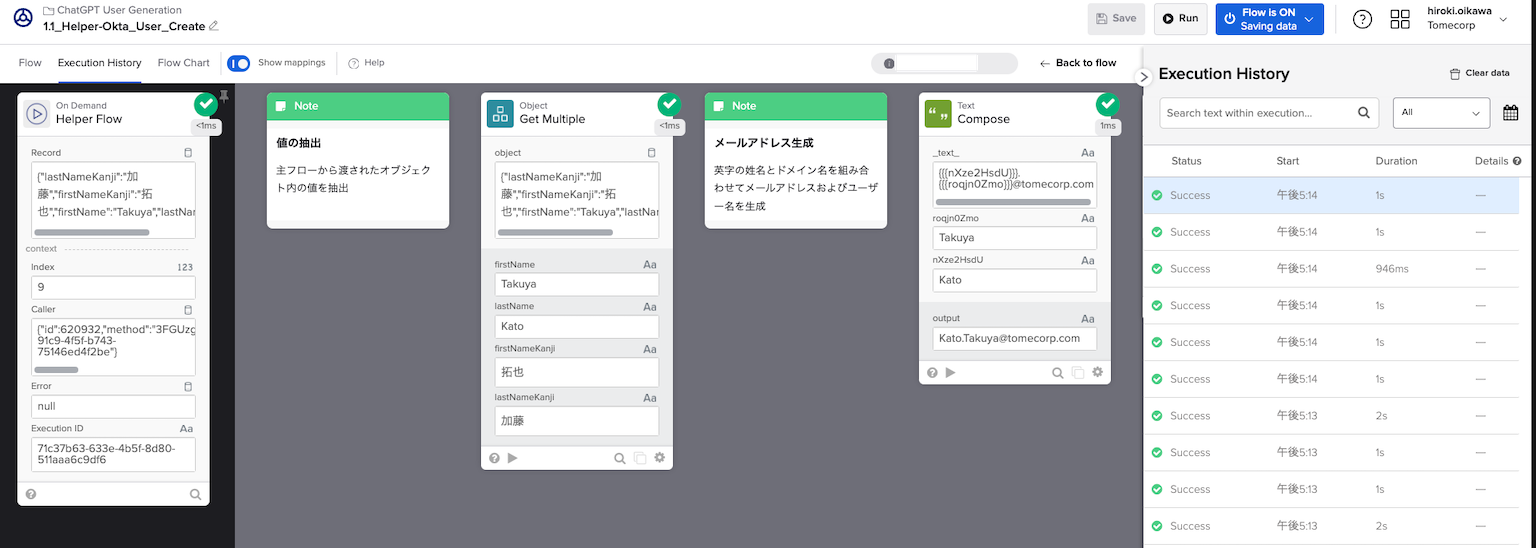Viewport: 1536px width, 548px height.
Task: Click the search icon on Get Multiple card
Action: pos(620,458)
